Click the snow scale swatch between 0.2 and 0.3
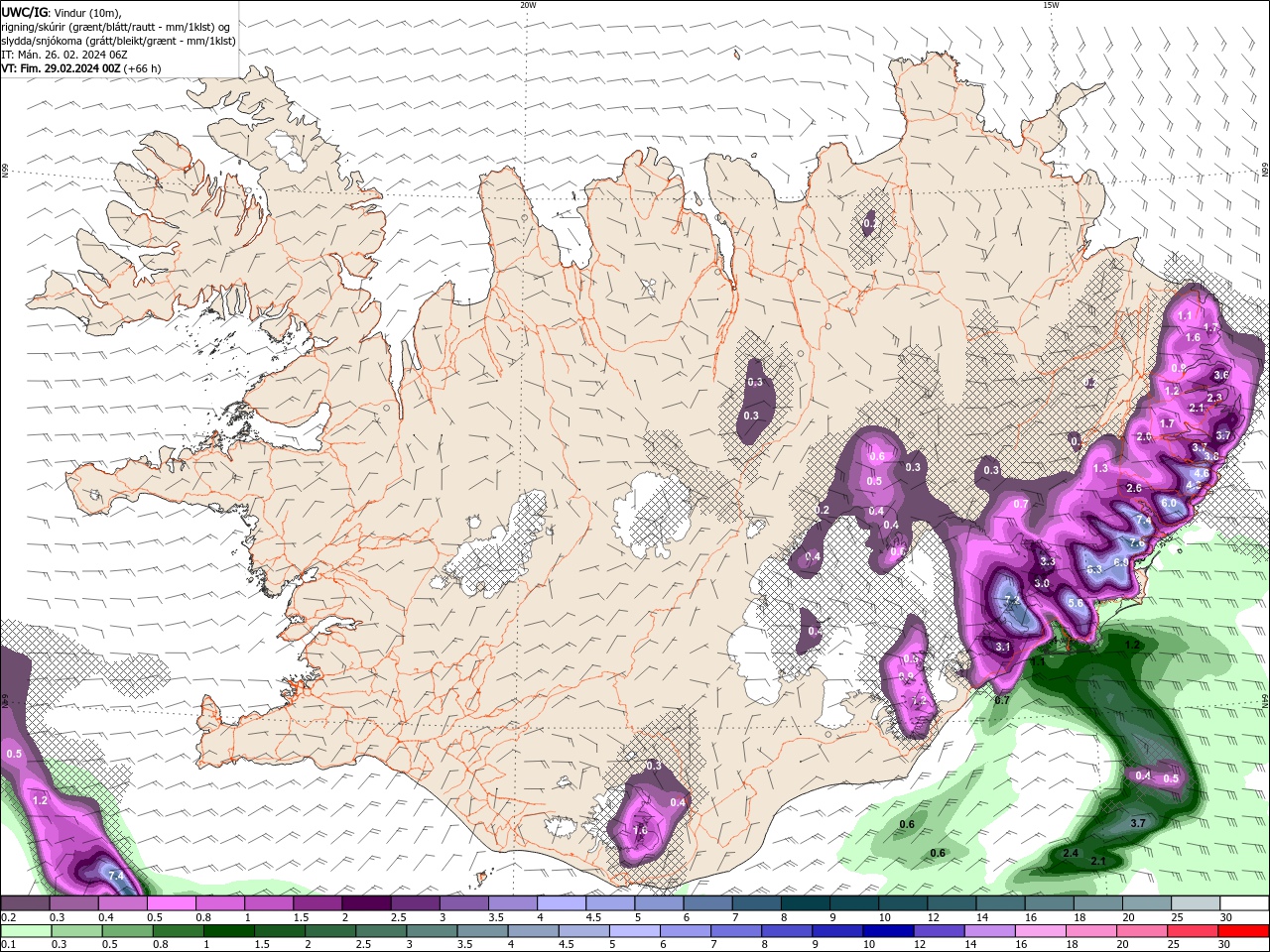This screenshot has height=952, width=1270. (25, 903)
